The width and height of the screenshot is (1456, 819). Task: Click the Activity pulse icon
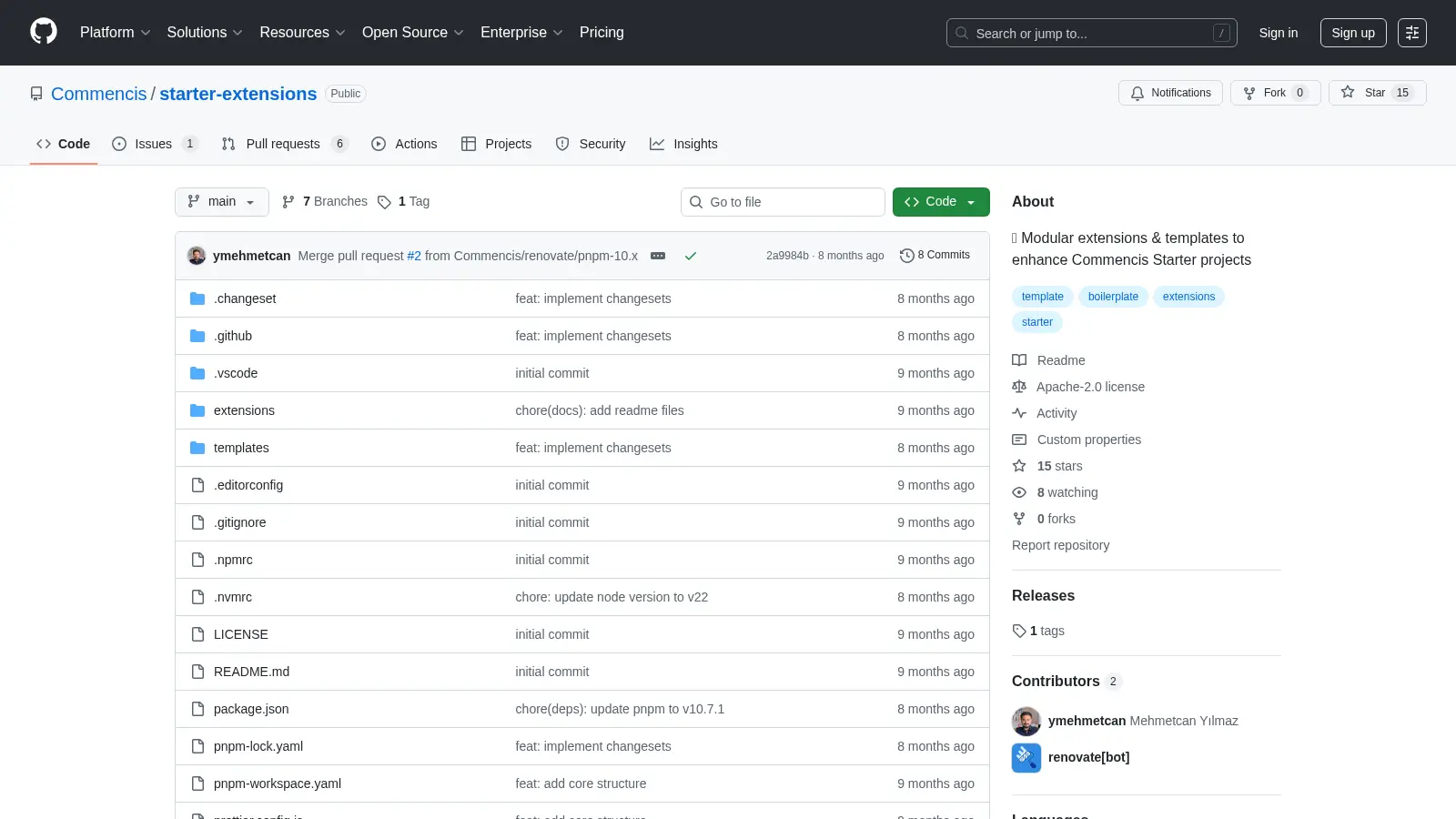[1019, 413]
